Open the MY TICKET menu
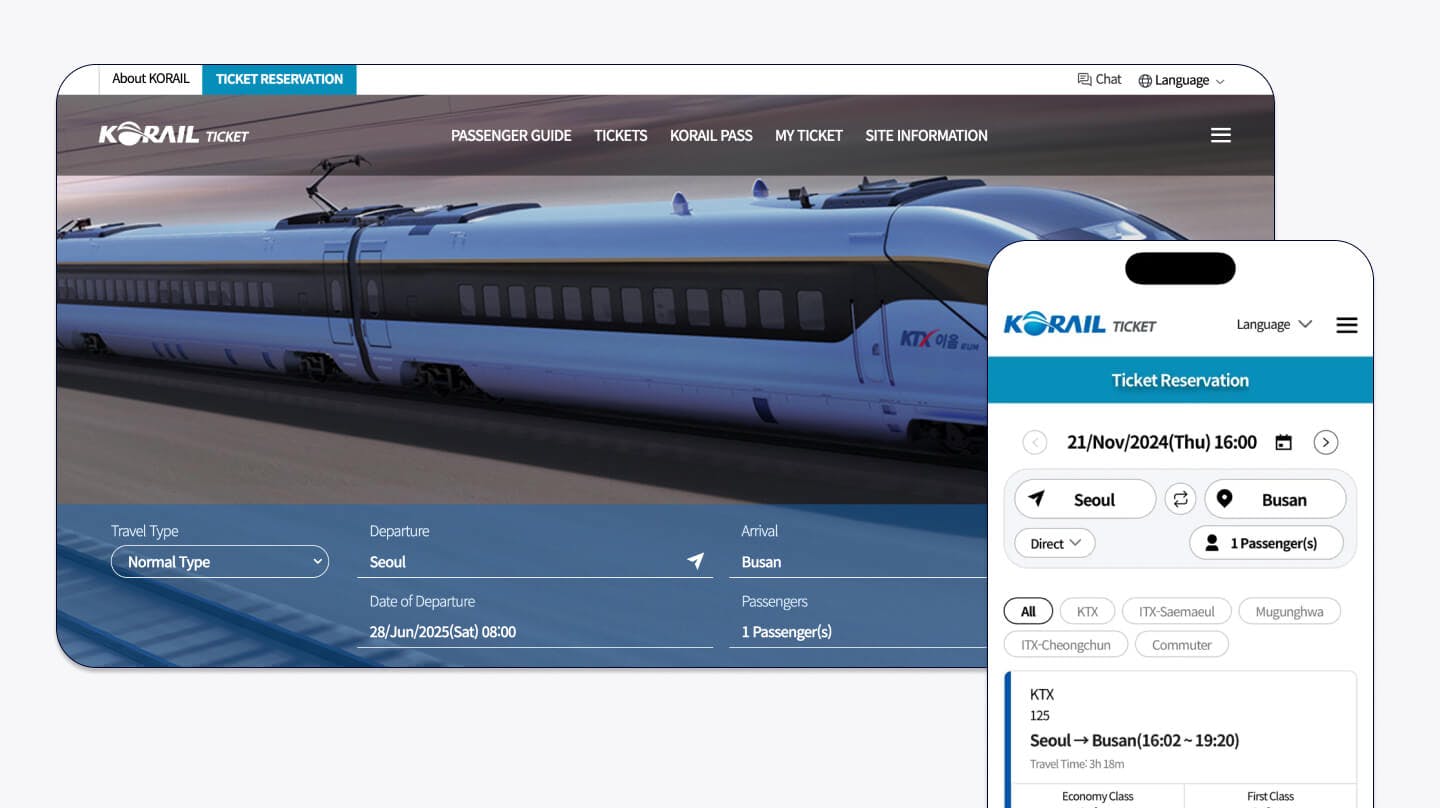 pos(808,135)
